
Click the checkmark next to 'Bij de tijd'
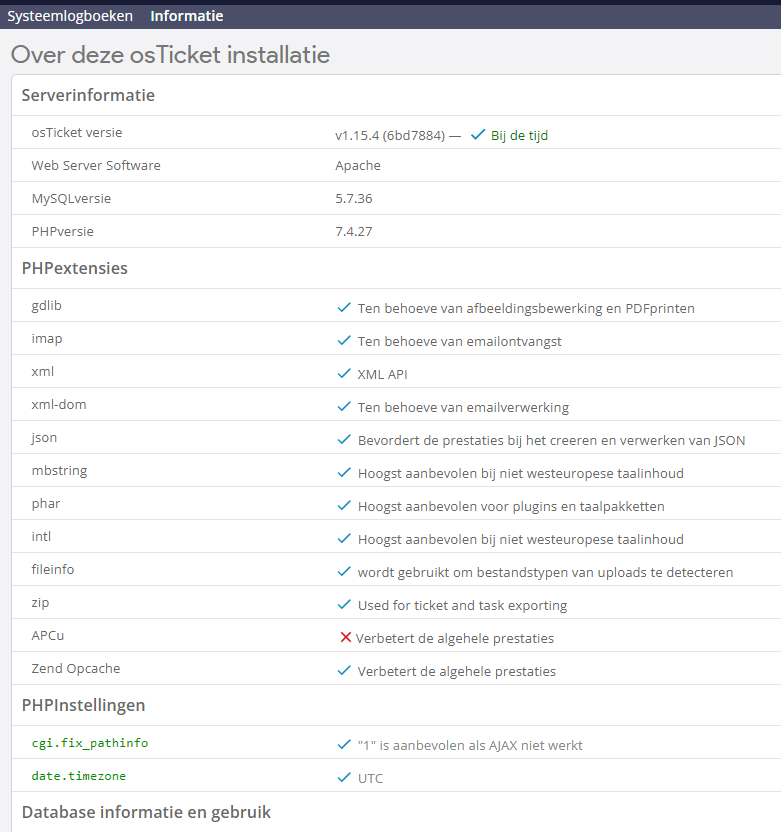pos(478,135)
